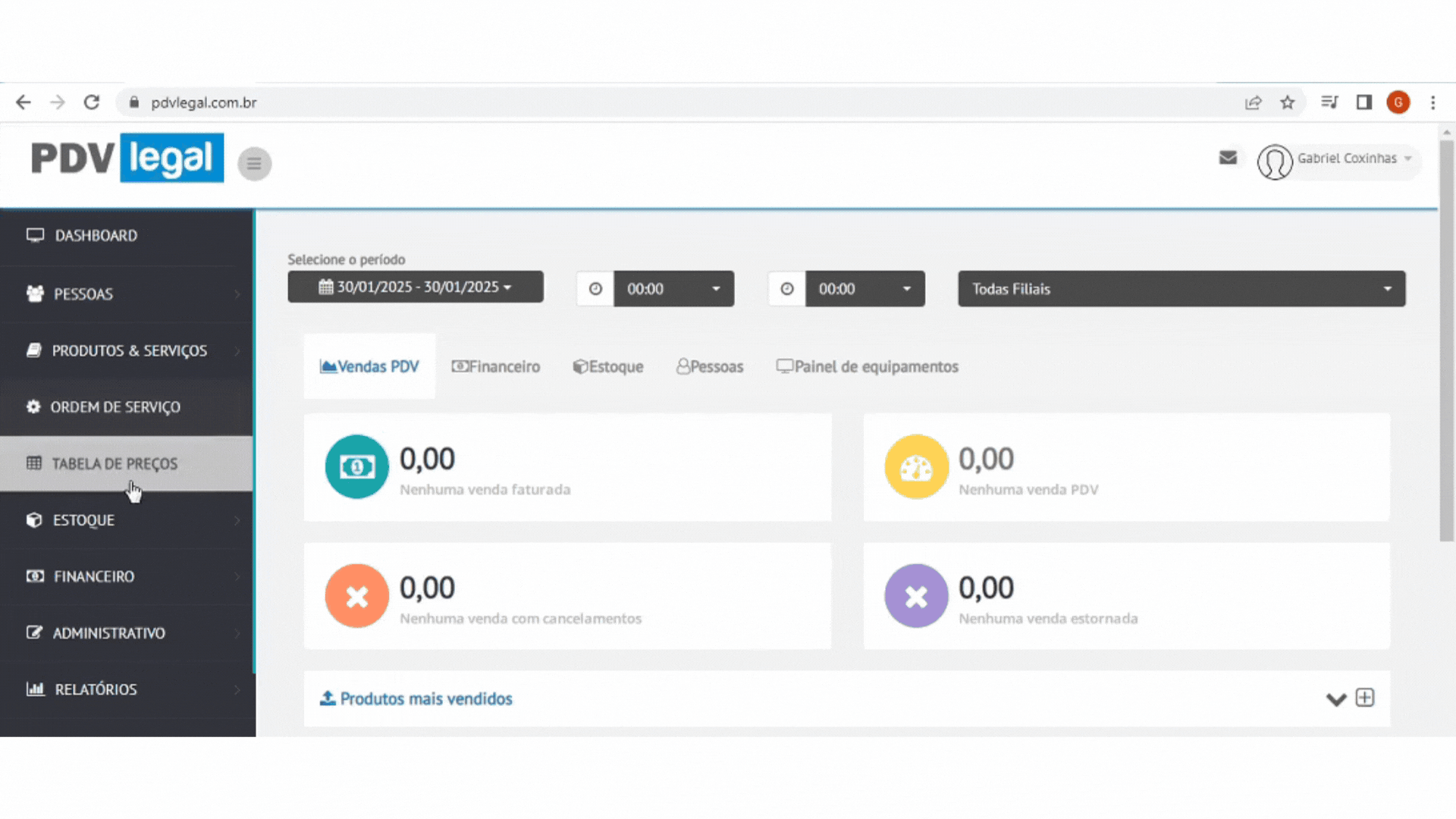Click the purple refunded sales icon
This screenshot has height=819, width=1456.
click(916, 596)
